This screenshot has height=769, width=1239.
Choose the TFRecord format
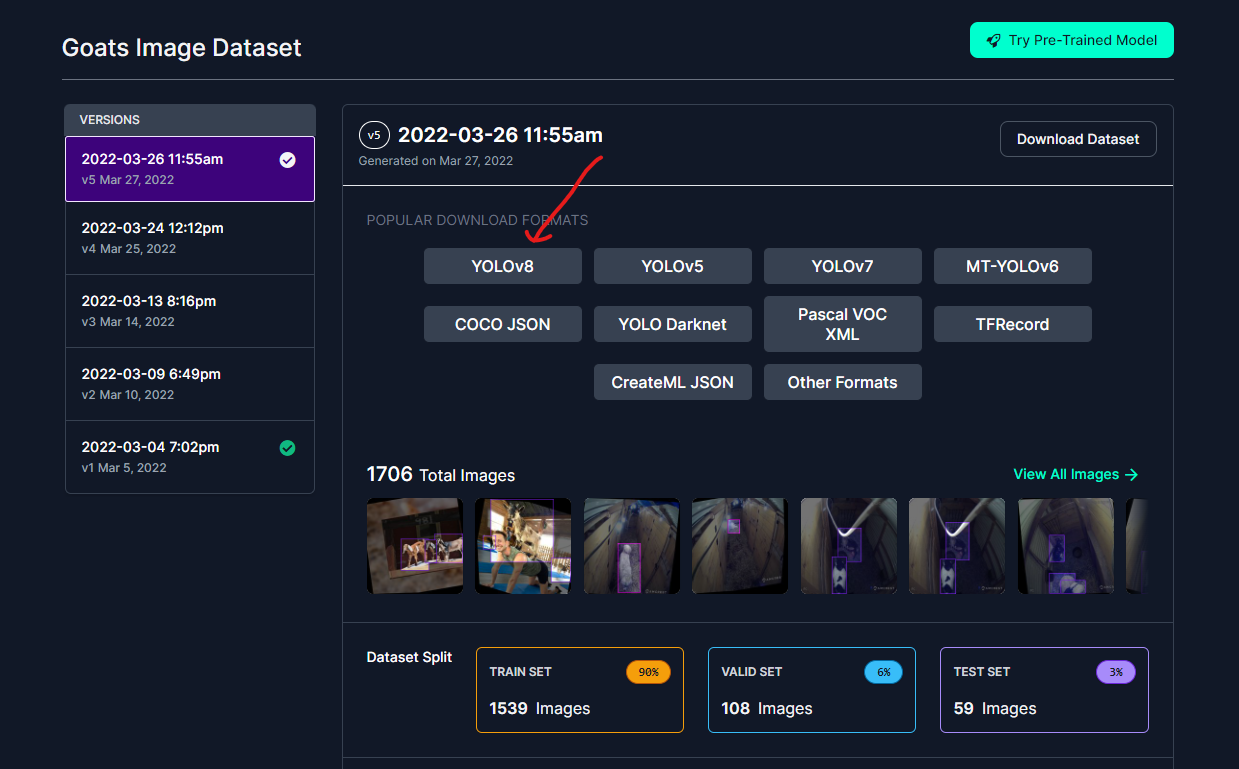point(1013,325)
